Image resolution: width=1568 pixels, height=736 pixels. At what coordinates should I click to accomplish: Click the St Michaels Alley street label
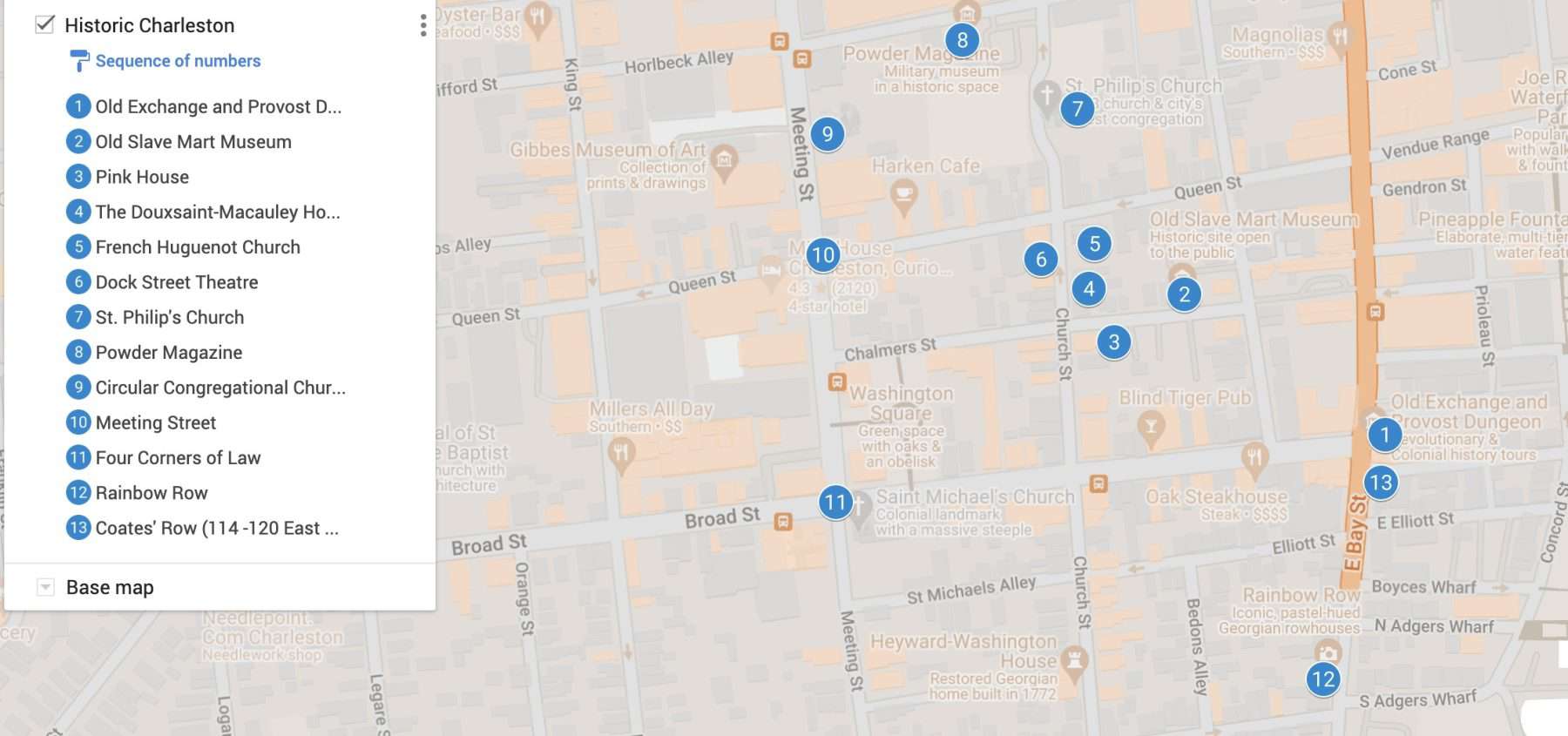[971, 590]
